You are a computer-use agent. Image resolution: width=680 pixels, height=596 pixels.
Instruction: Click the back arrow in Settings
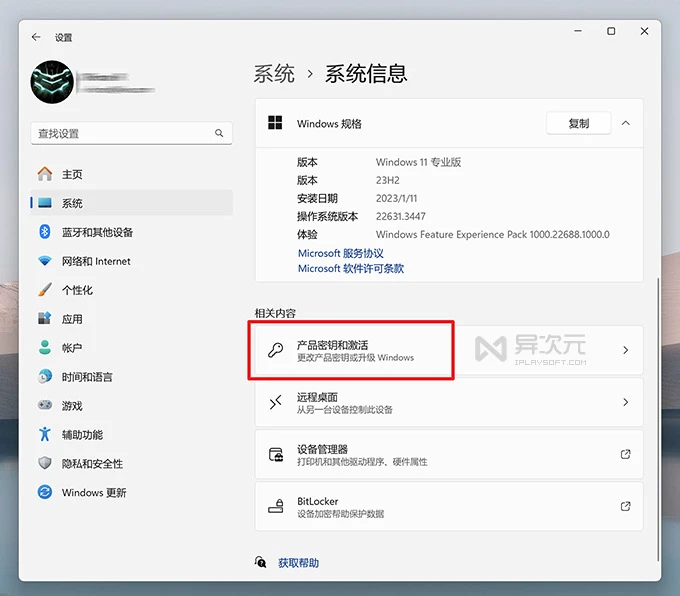coord(36,37)
